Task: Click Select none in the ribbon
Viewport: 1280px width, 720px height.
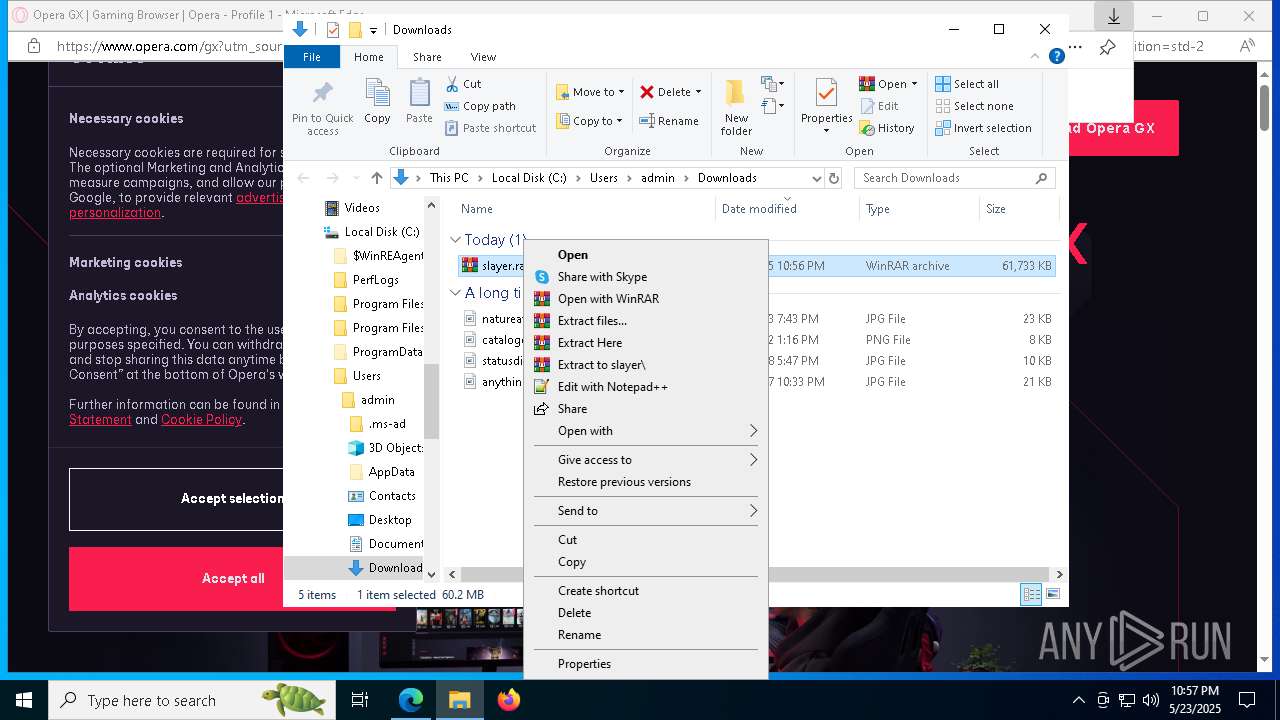Action: click(974, 106)
